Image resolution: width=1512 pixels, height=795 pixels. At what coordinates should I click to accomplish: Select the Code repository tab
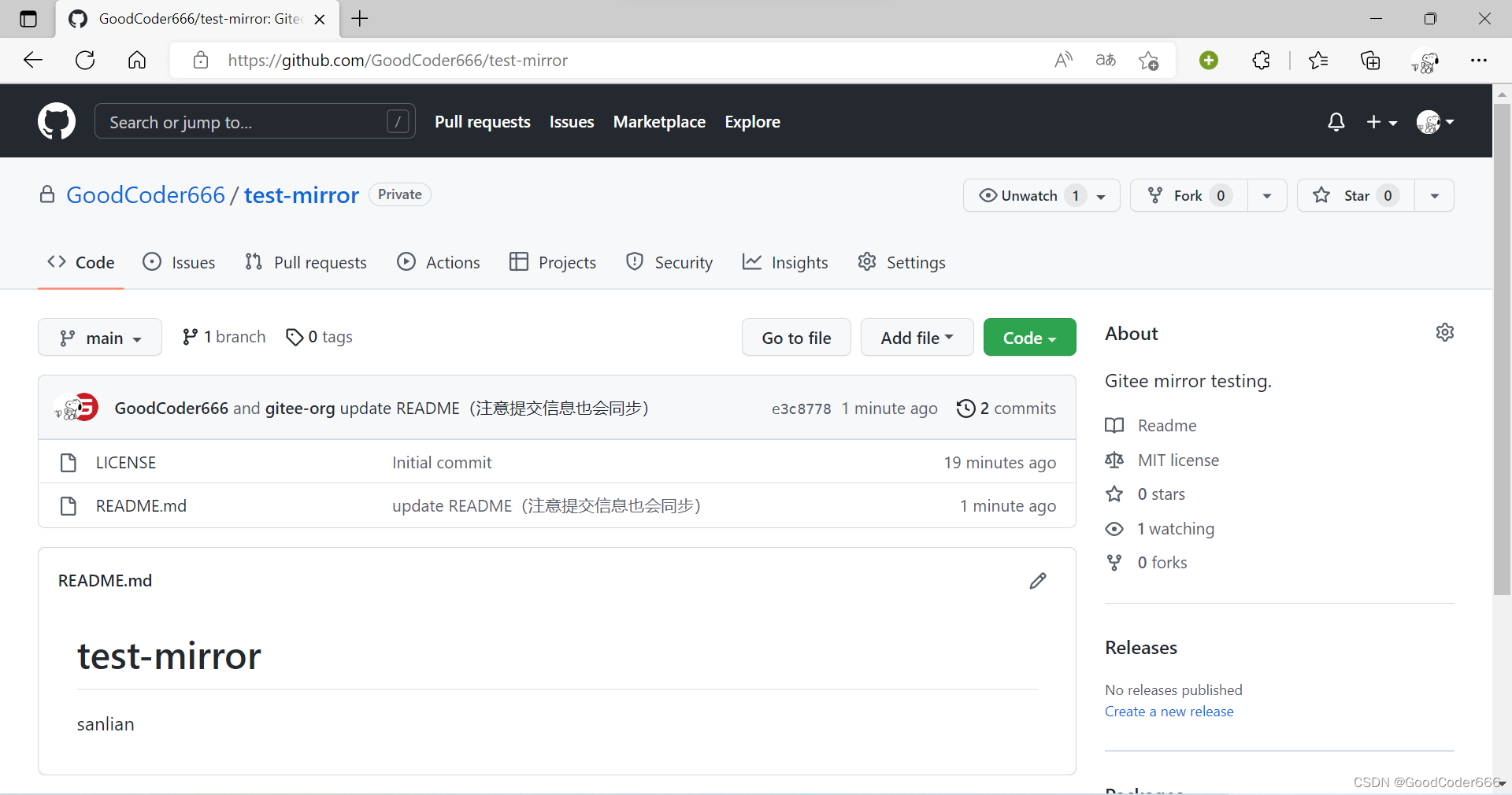(x=81, y=262)
